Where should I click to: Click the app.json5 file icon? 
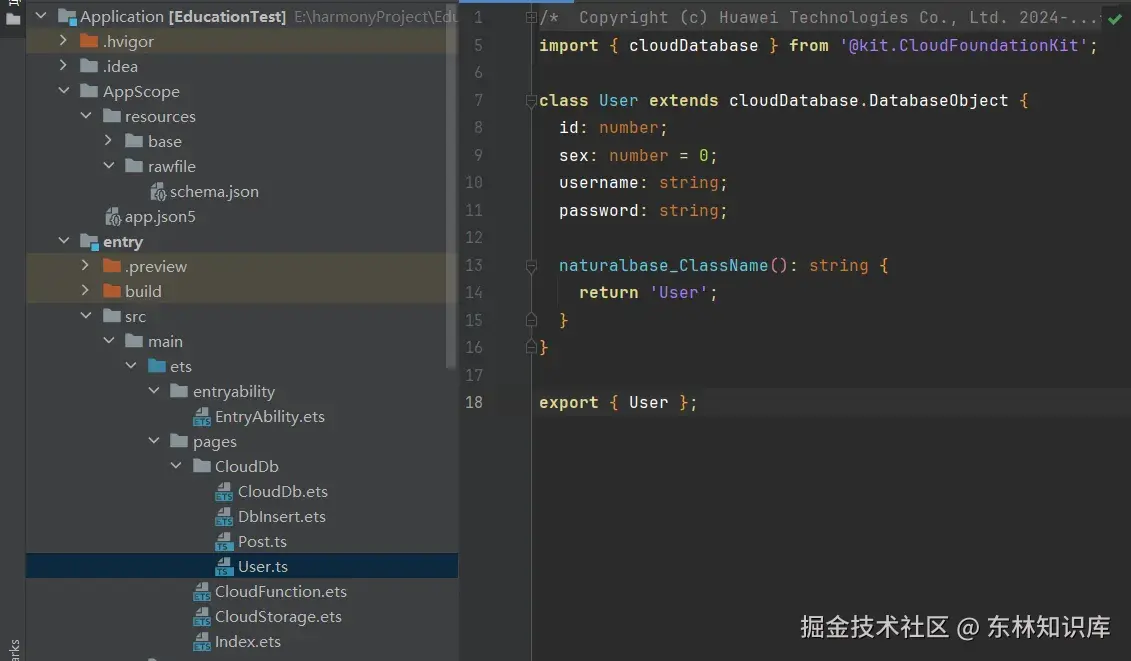(x=113, y=216)
